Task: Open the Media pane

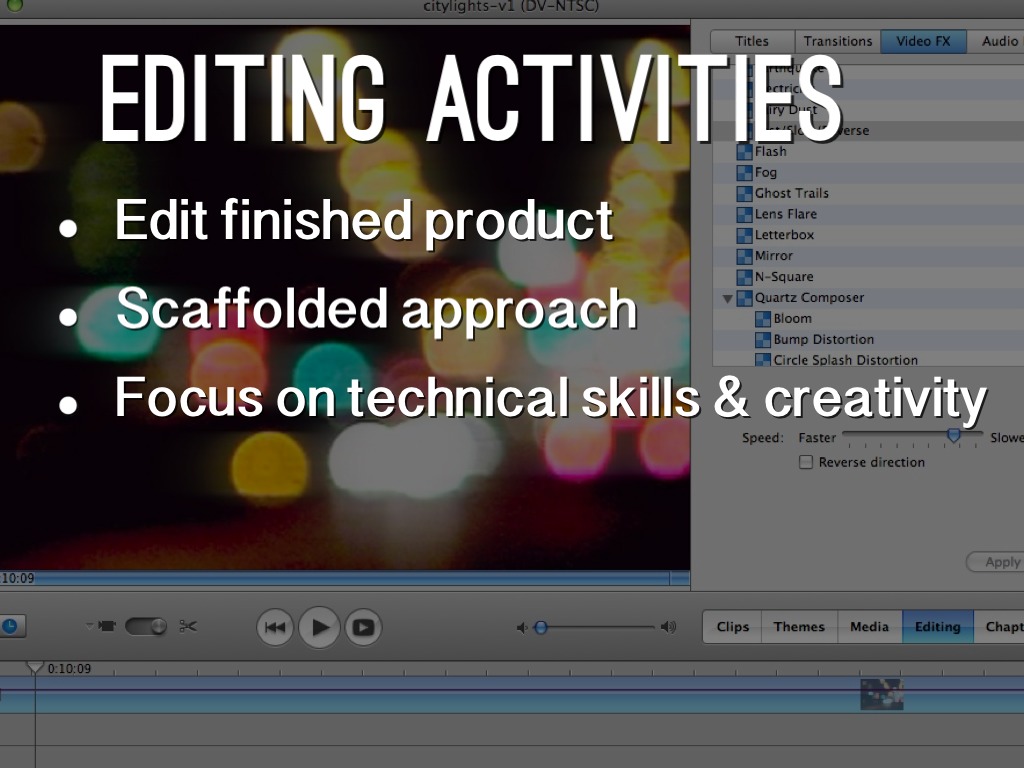Action: [869, 627]
